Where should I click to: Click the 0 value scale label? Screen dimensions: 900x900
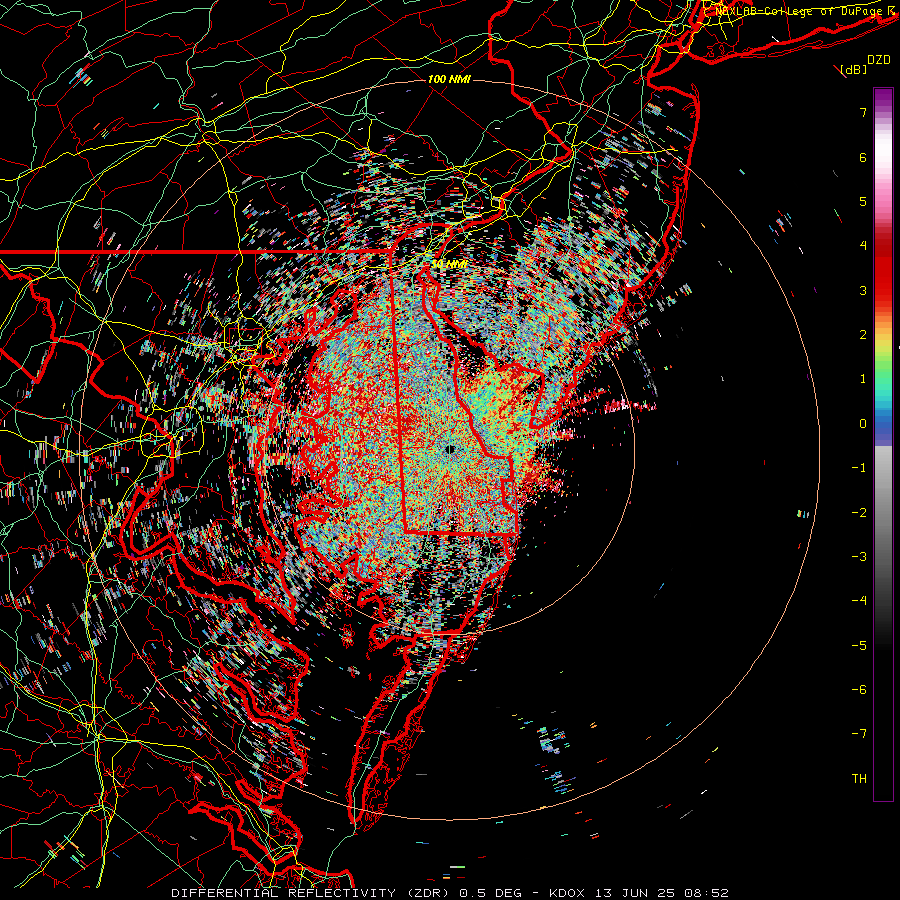tap(863, 424)
